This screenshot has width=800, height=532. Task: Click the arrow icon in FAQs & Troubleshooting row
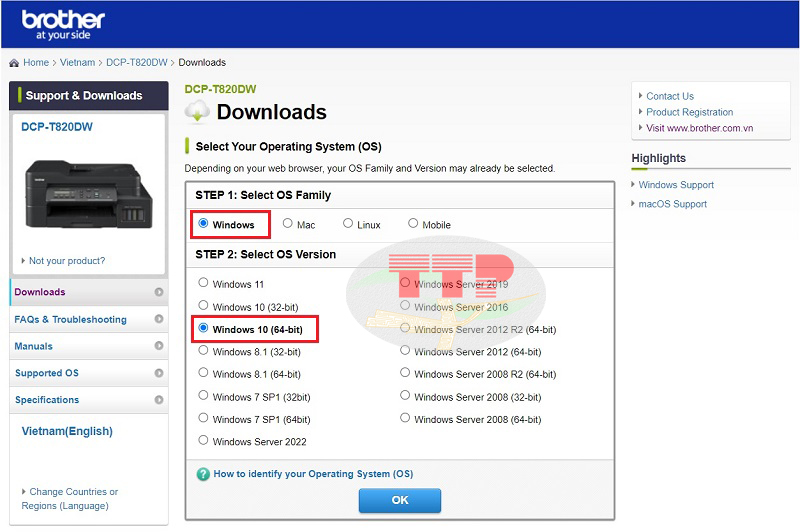(159, 319)
